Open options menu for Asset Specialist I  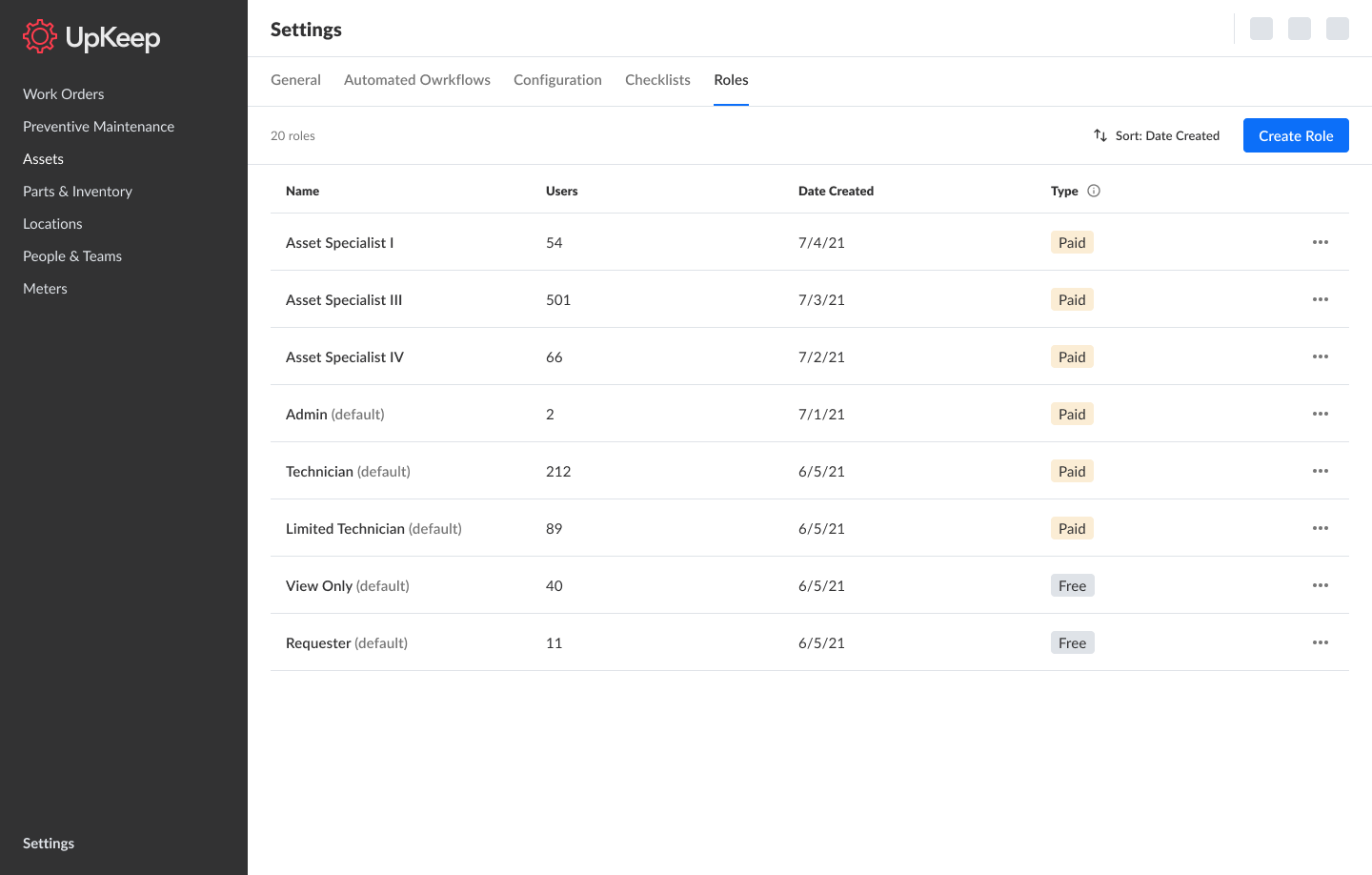point(1321,242)
